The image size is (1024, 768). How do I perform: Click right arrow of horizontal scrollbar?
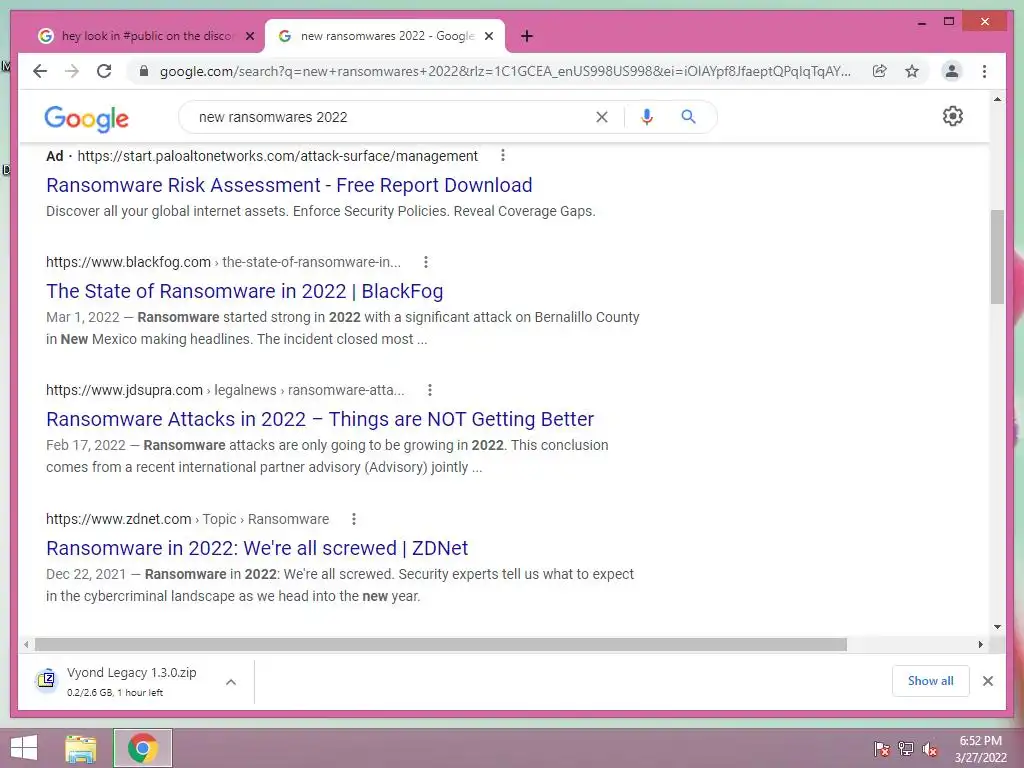tap(980, 645)
